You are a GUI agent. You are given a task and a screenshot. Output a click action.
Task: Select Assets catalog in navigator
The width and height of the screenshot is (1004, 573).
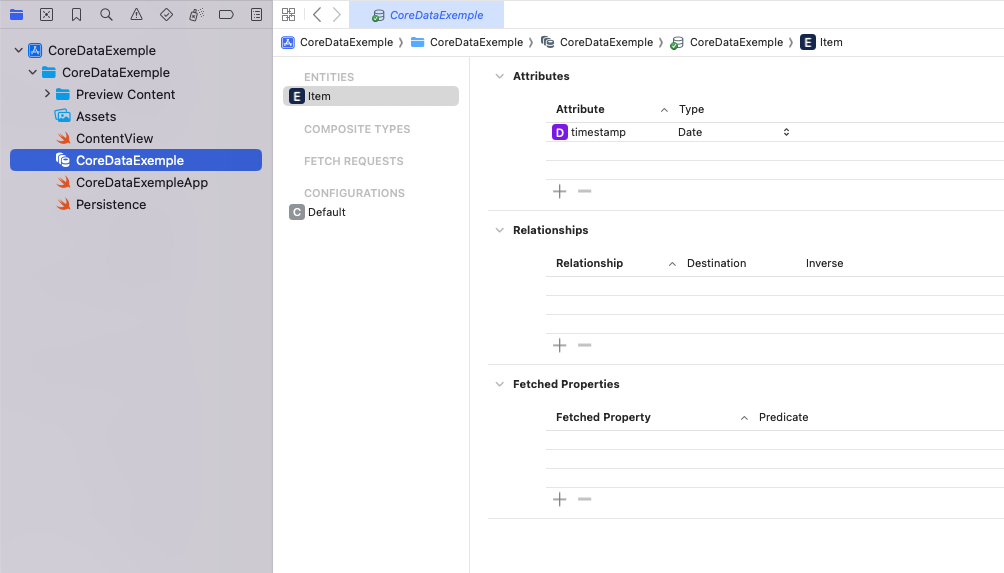pyautogui.click(x=96, y=117)
